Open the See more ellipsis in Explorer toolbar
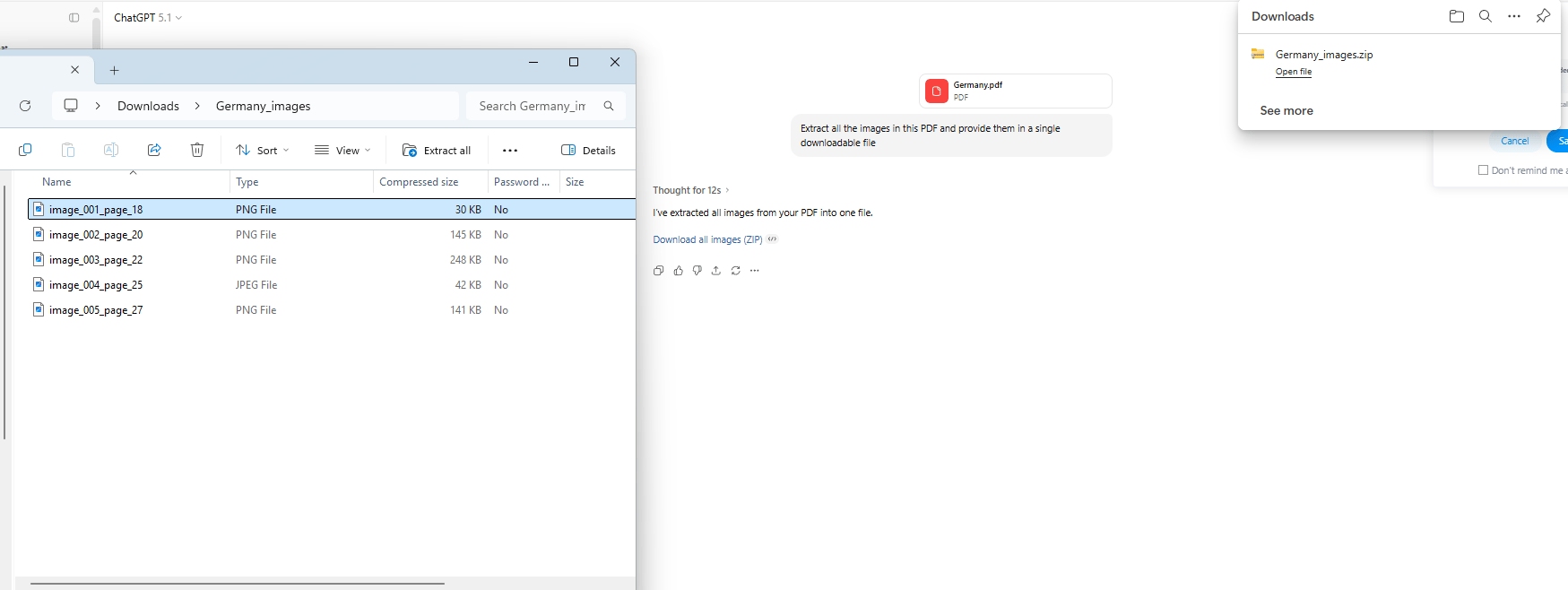 tap(510, 151)
